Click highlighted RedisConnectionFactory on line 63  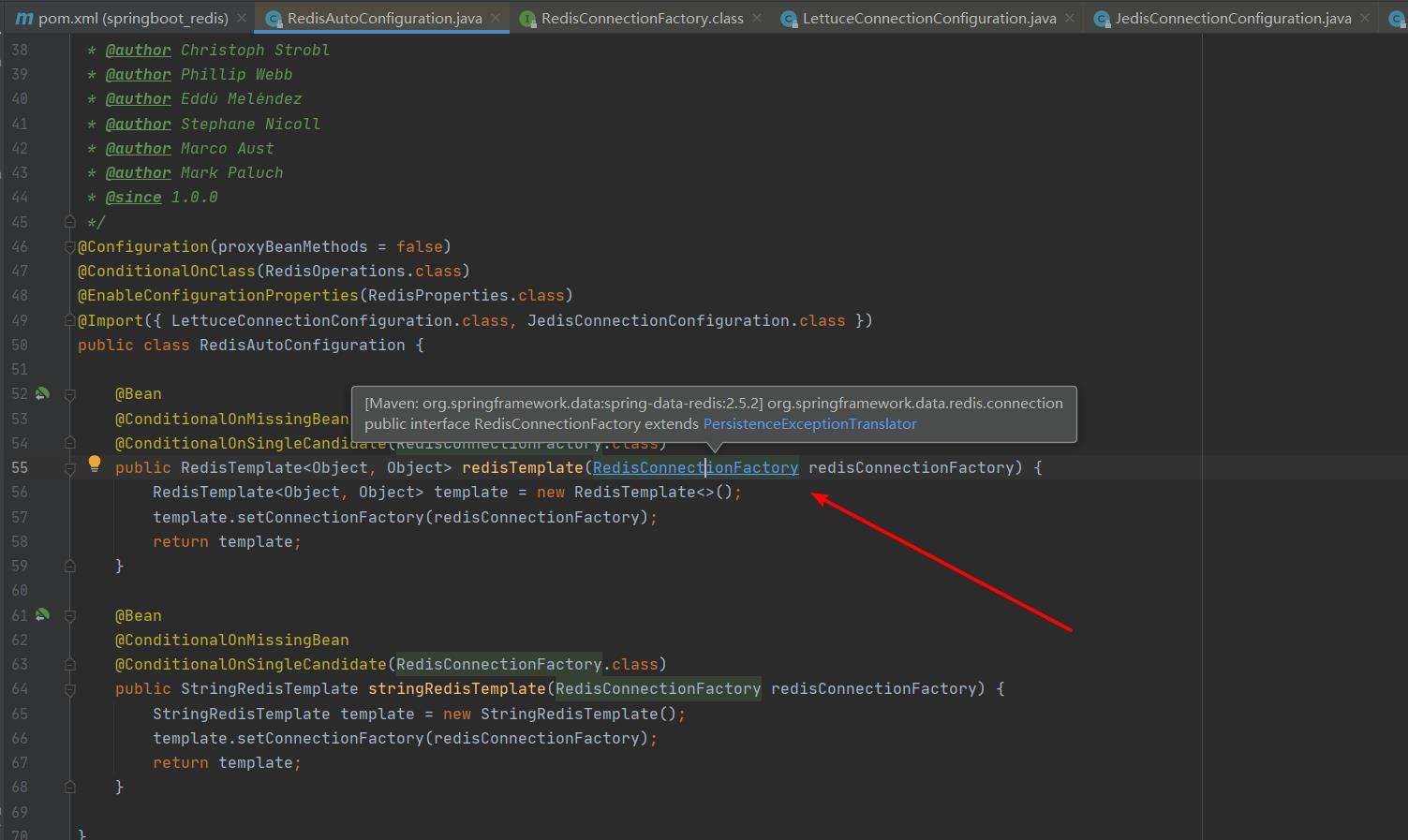pos(499,664)
